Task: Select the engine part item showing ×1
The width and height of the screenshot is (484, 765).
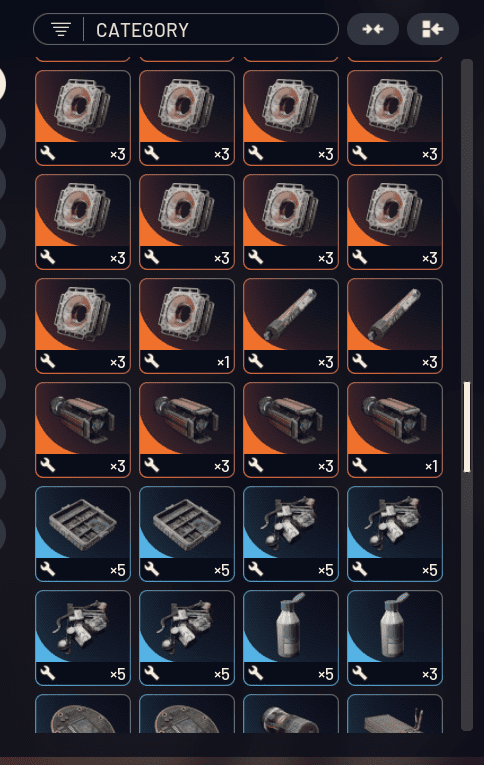Action: [x=395, y=430]
